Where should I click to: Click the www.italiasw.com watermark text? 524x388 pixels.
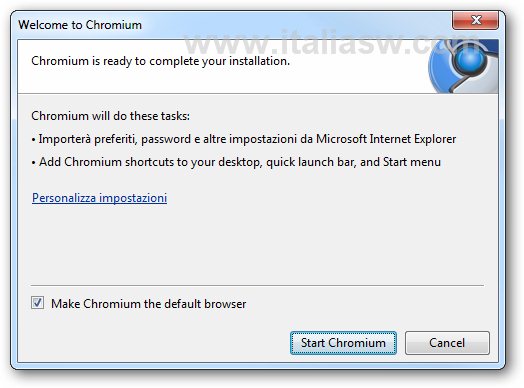click(x=331, y=43)
